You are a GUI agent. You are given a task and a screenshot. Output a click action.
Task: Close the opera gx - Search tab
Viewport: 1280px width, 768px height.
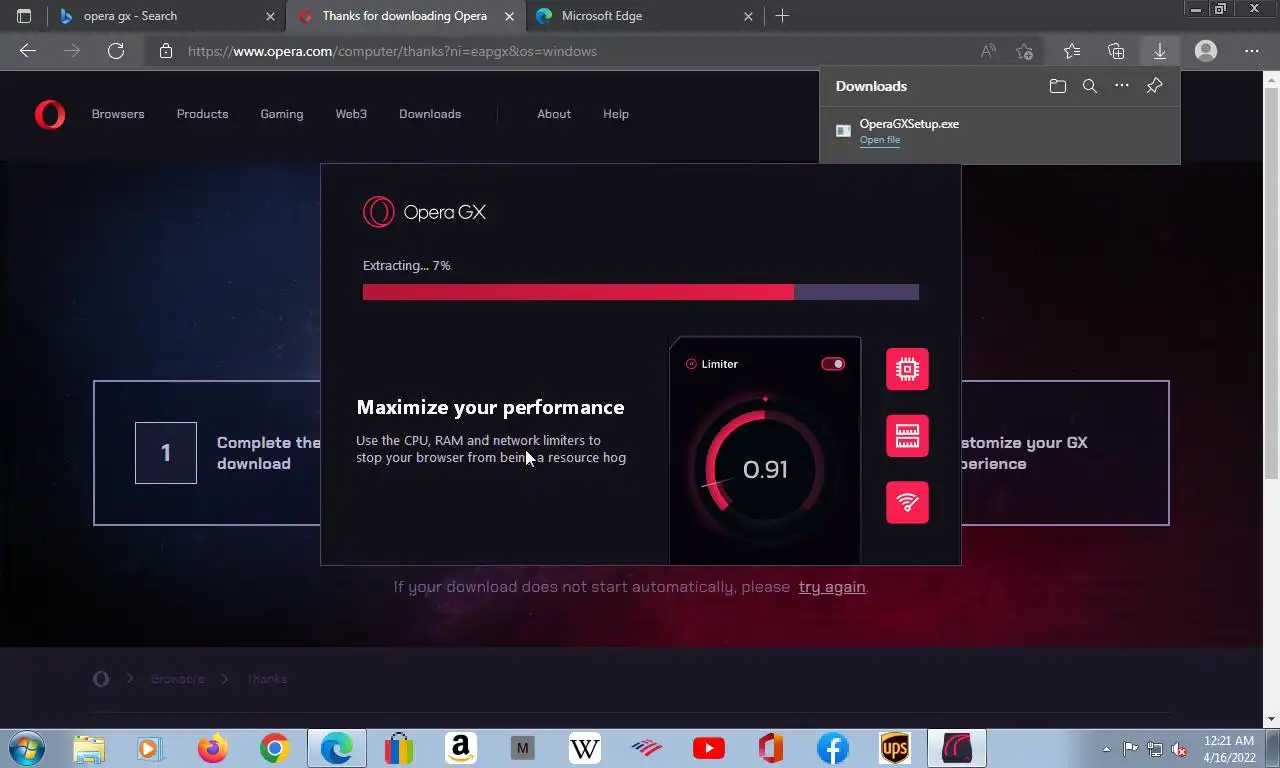pos(270,16)
